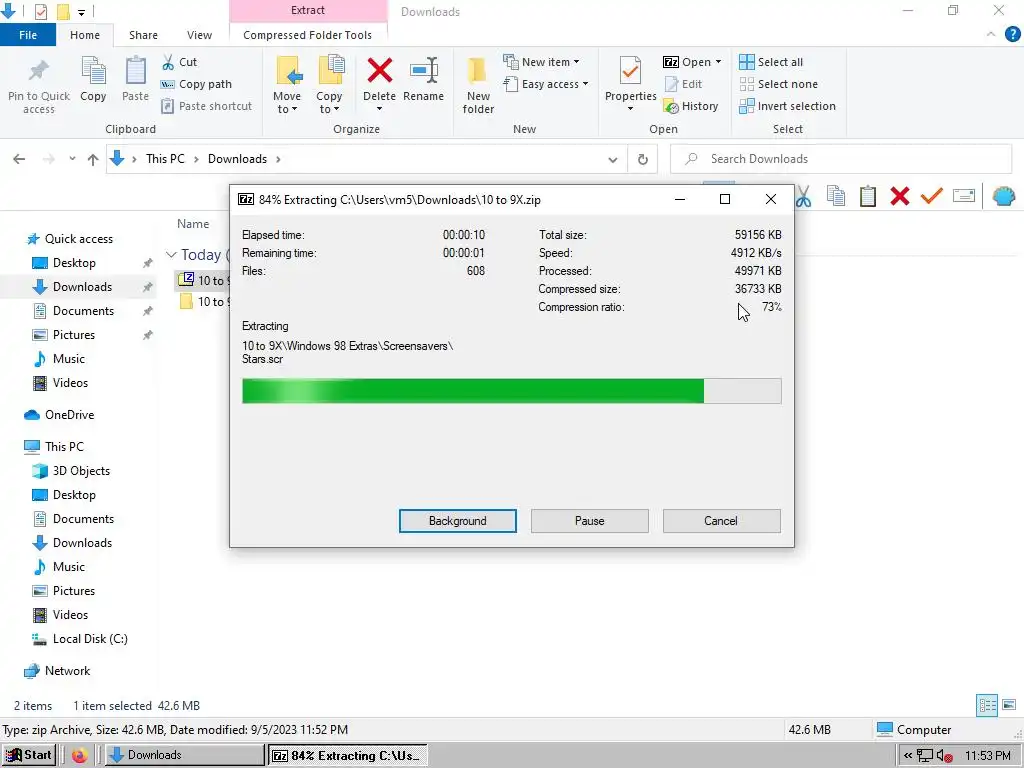This screenshot has width=1024, height=768.
Task: Open the File tab
Action: tap(27, 35)
